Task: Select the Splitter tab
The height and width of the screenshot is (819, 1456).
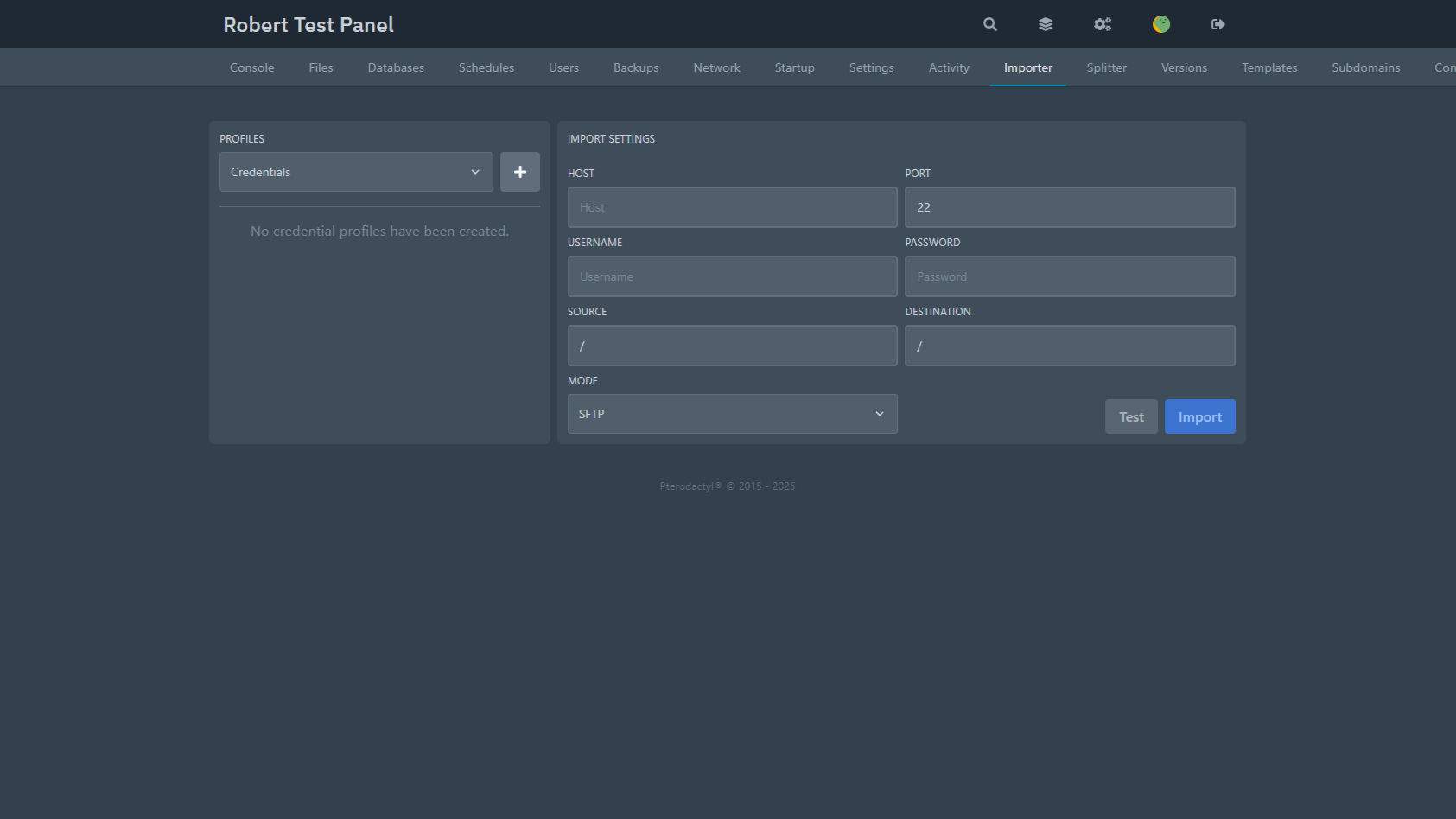Action: click(x=1106, y=67)
